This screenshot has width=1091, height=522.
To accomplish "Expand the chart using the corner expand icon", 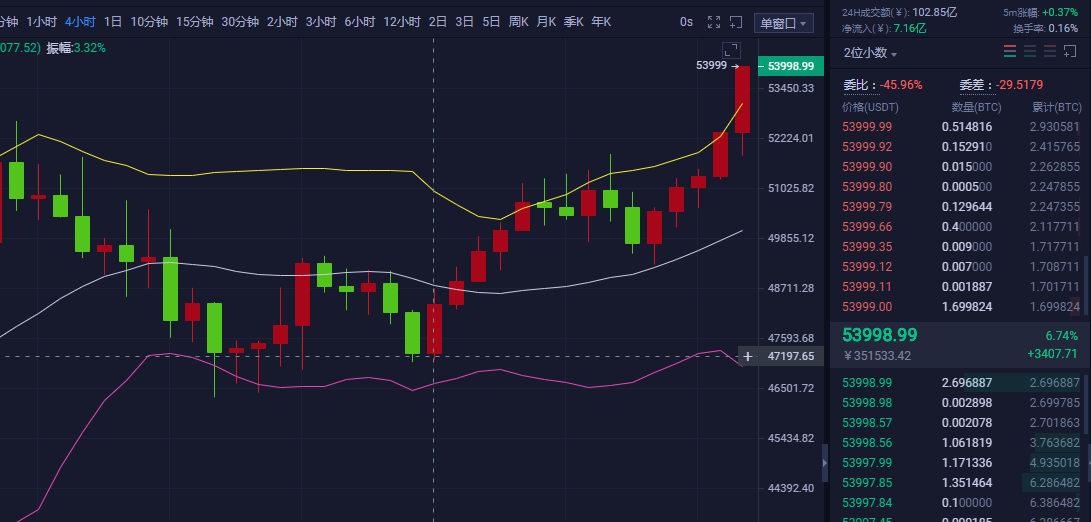I will coord(731,50).
